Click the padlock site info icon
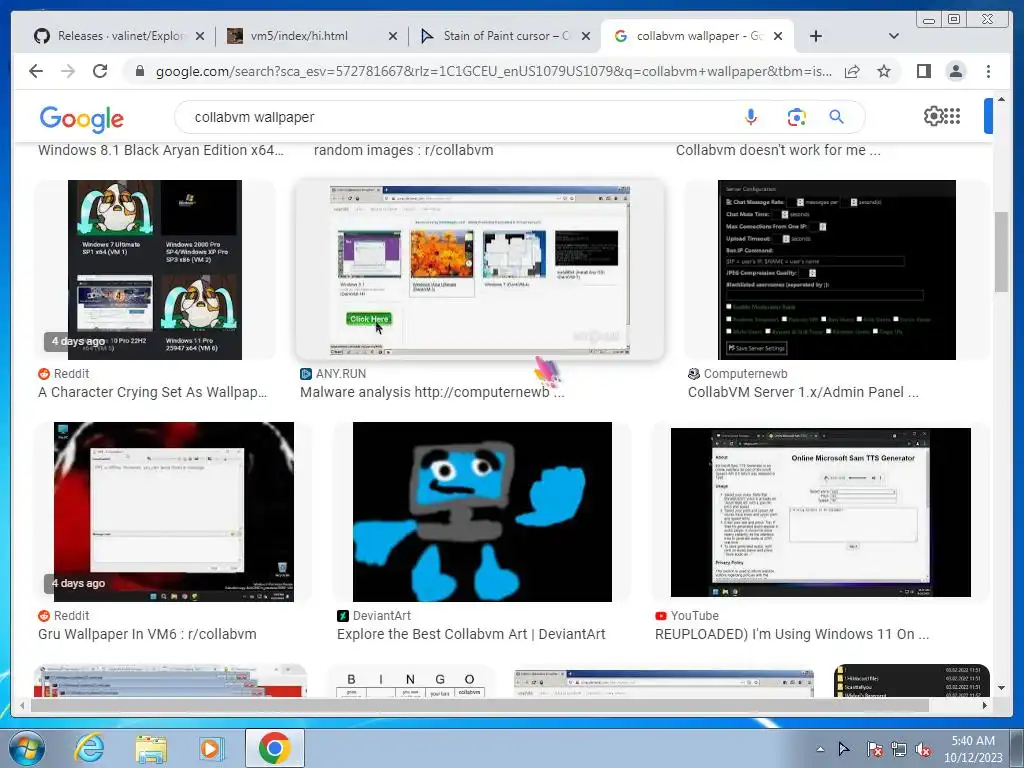The width and height of the screenshot is (1024, 768). [140, 71]
